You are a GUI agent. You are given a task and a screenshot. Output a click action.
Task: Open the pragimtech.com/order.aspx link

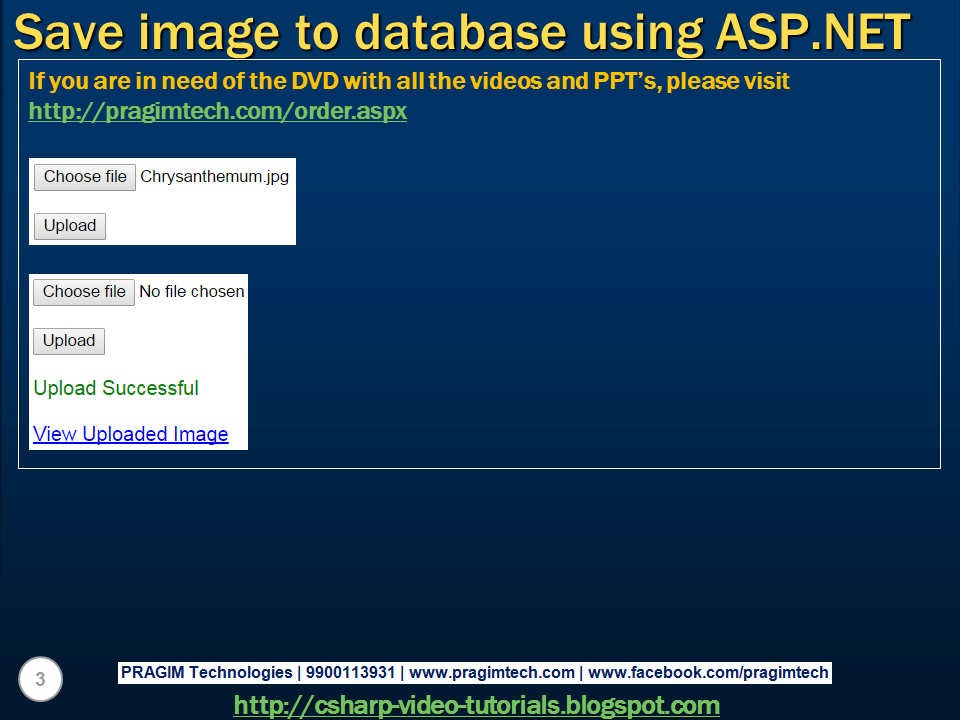pyautogui.click(x=217, y=111)
